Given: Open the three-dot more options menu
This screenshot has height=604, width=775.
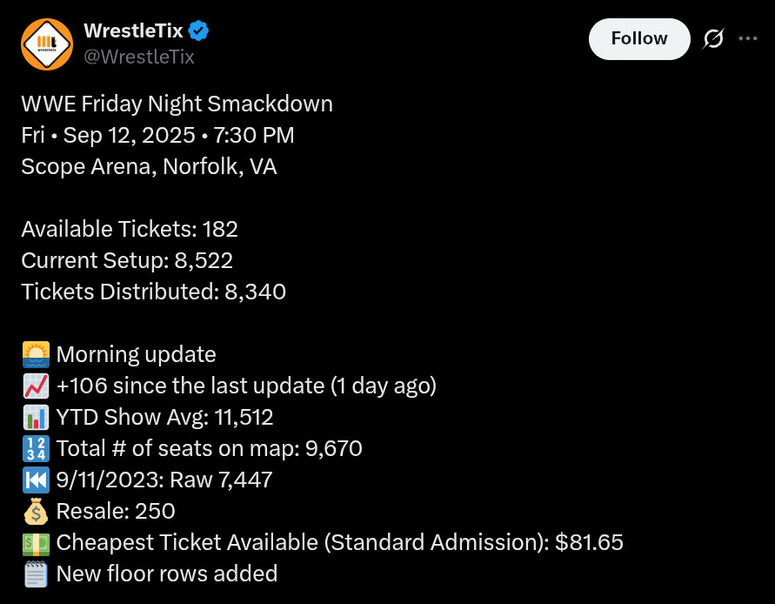Looking at the screenshot, I should click(748, 39).
